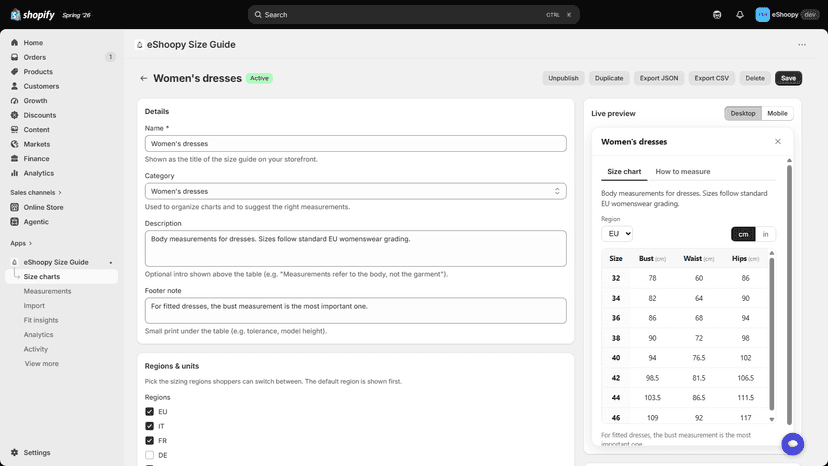Click the table scroll-down arrow
Screen dimensions: 828x466
pyautogui.click(x=771, y=420)
